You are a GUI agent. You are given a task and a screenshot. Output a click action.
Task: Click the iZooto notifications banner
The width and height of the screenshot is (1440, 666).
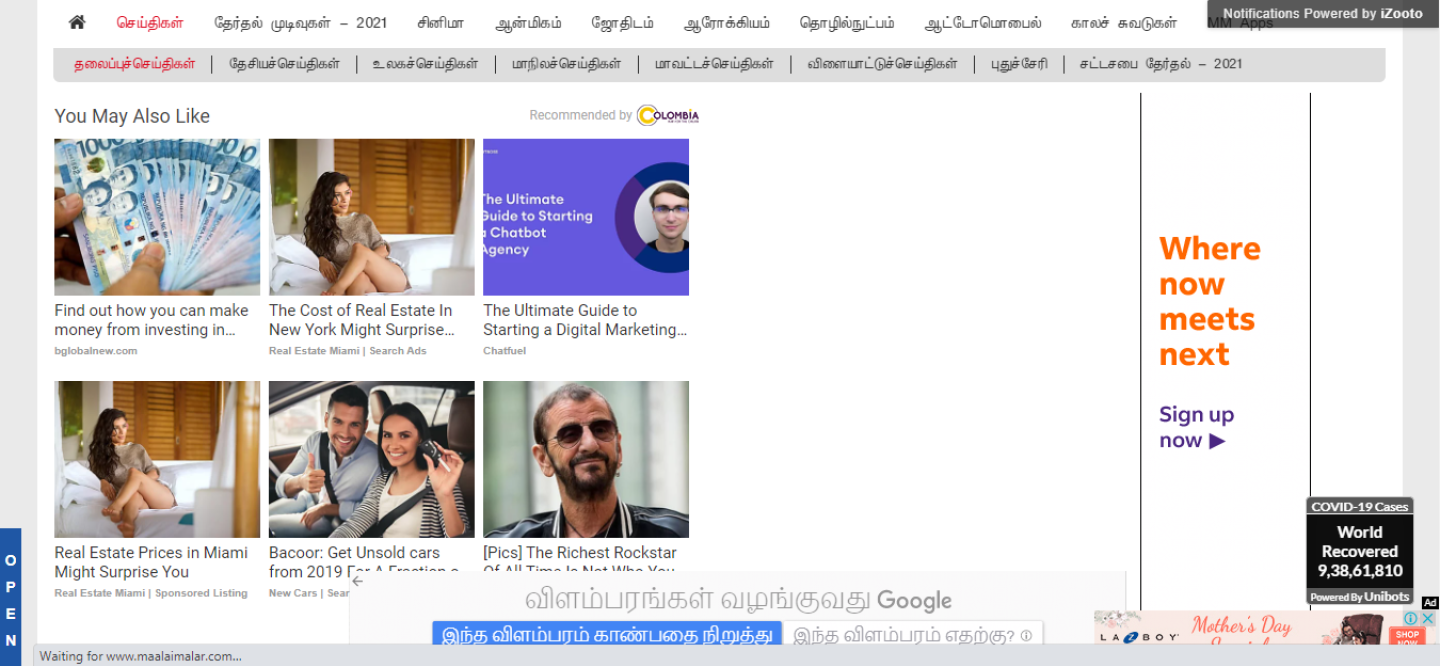1322,14
